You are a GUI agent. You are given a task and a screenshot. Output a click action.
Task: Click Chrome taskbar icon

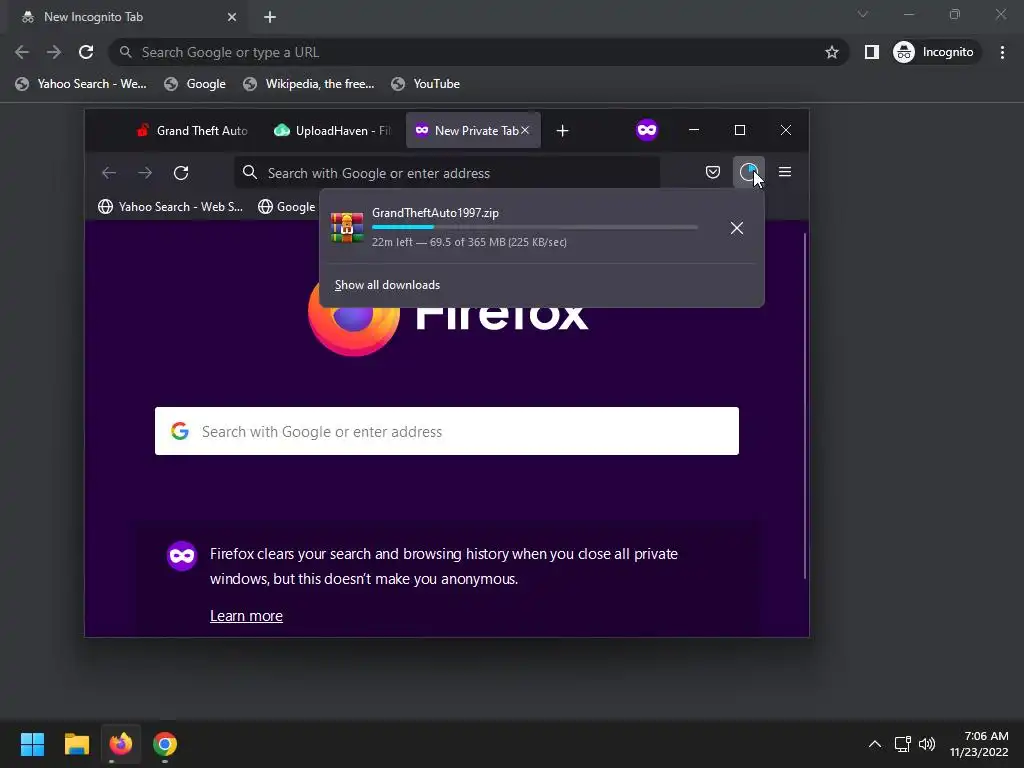(x=165, y=744)
